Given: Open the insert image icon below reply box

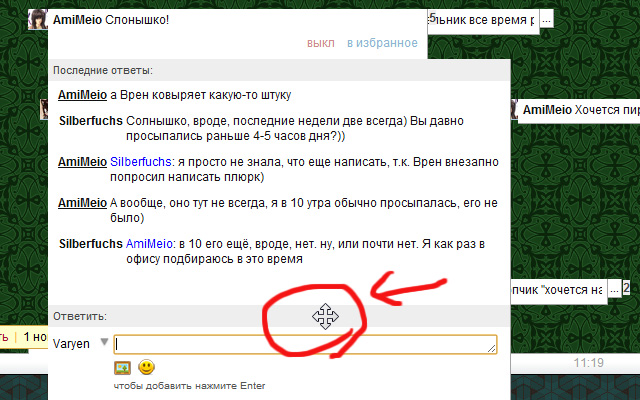Looking at the screenshot, I should [122, 368].
